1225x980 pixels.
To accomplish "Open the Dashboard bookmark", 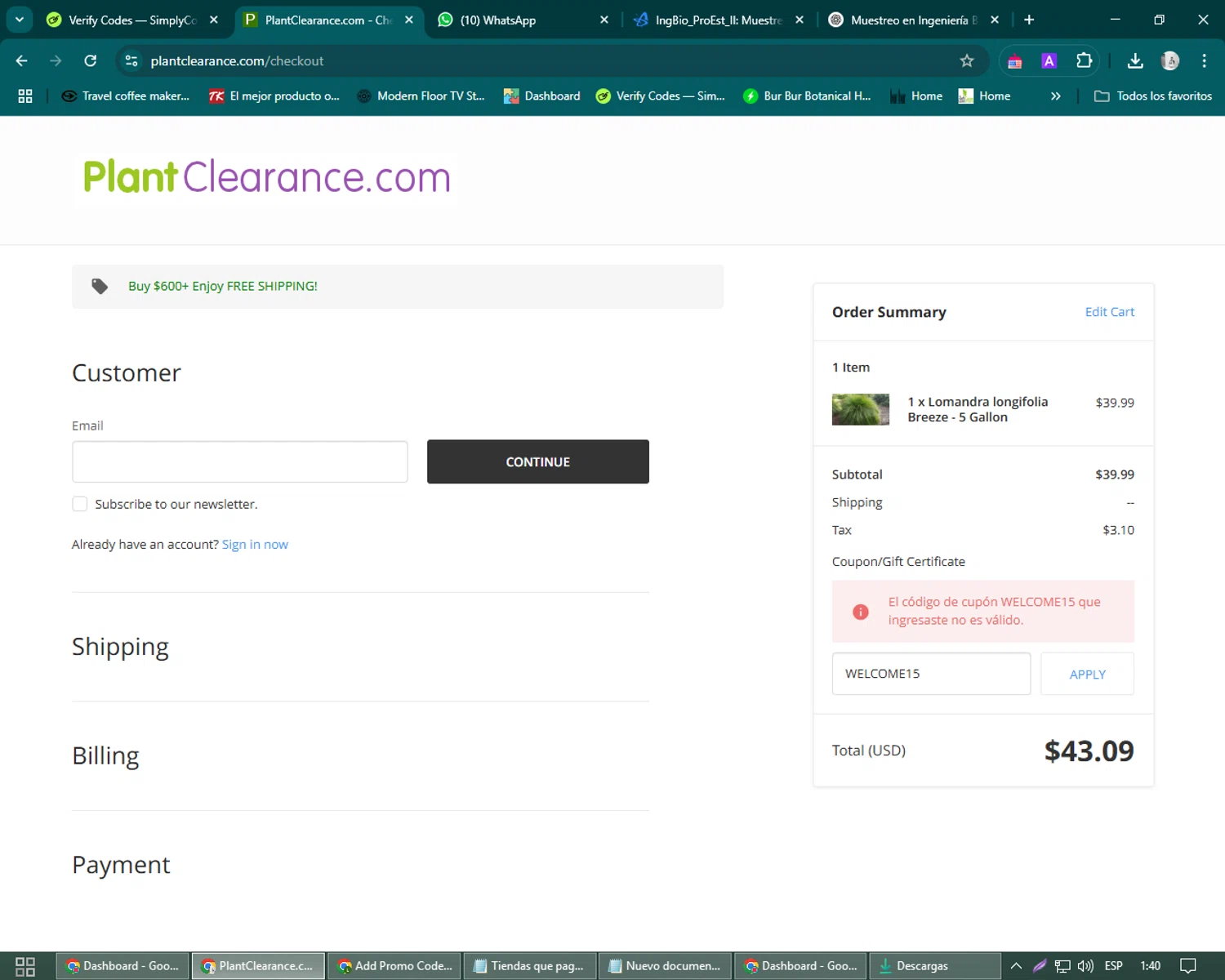I will click(x=542, y=96).
